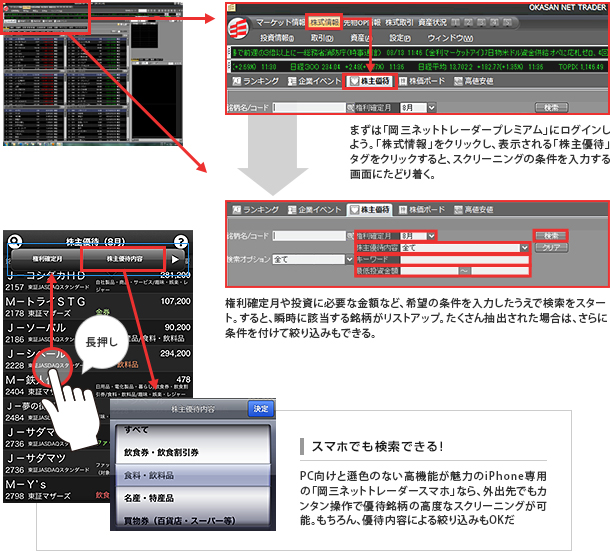The image size is (610, 551).
Task: Click 企業イベント tab icon in OKASAN NET TRADER panel
Action: click(292, 81)
